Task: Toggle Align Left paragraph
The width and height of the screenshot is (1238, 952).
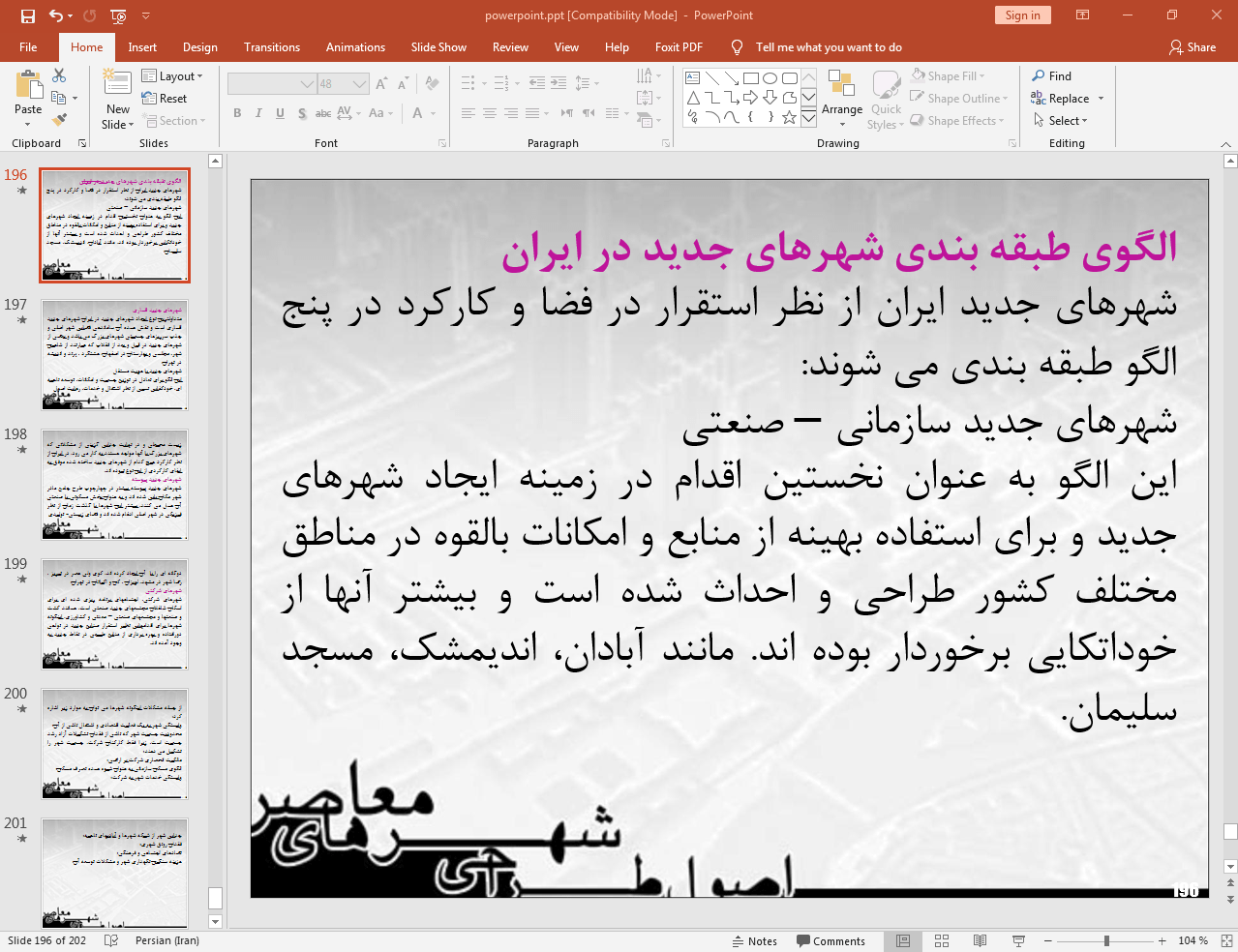Action: (468, 113)
